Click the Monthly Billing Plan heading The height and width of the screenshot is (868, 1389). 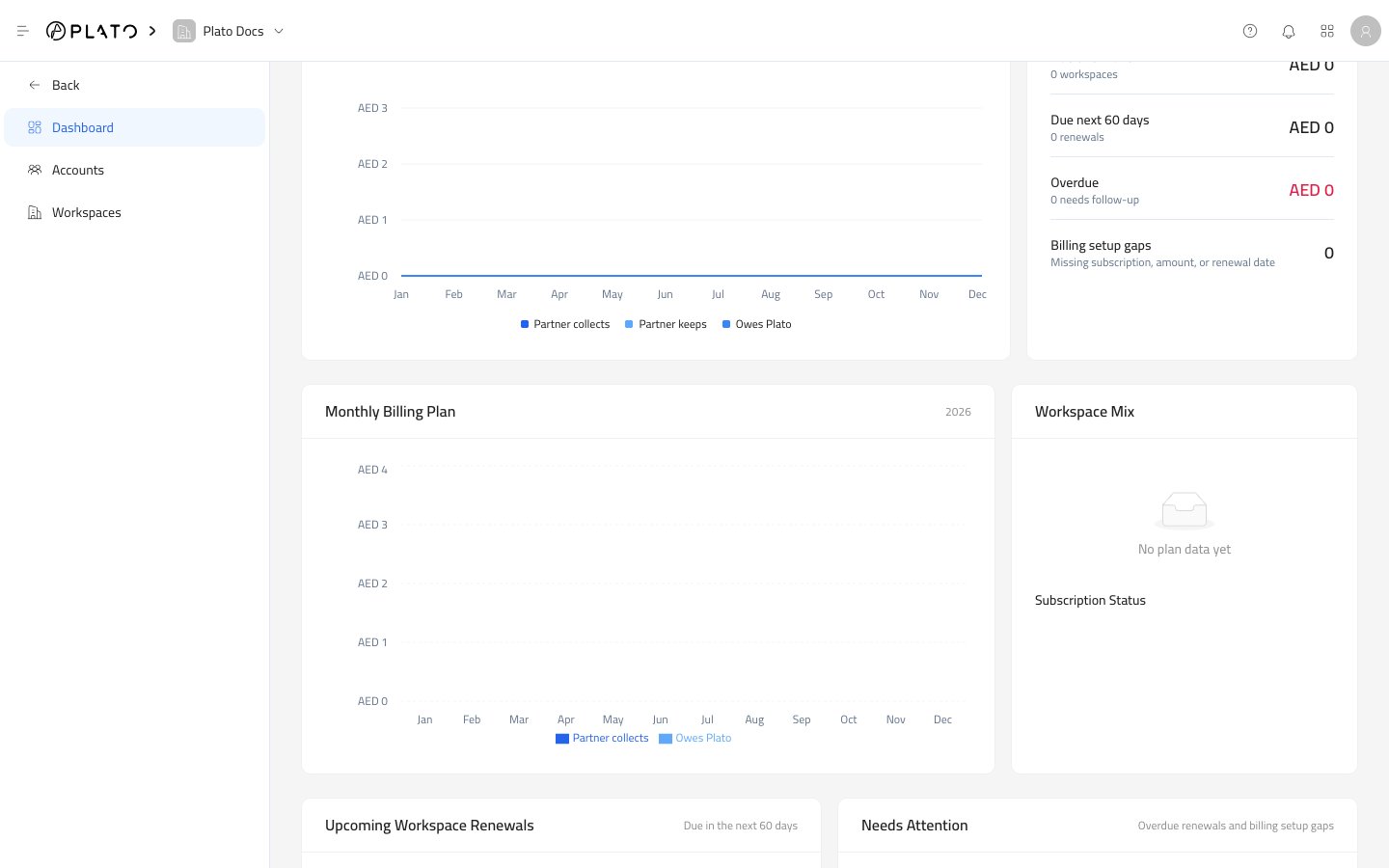(390, 412)
